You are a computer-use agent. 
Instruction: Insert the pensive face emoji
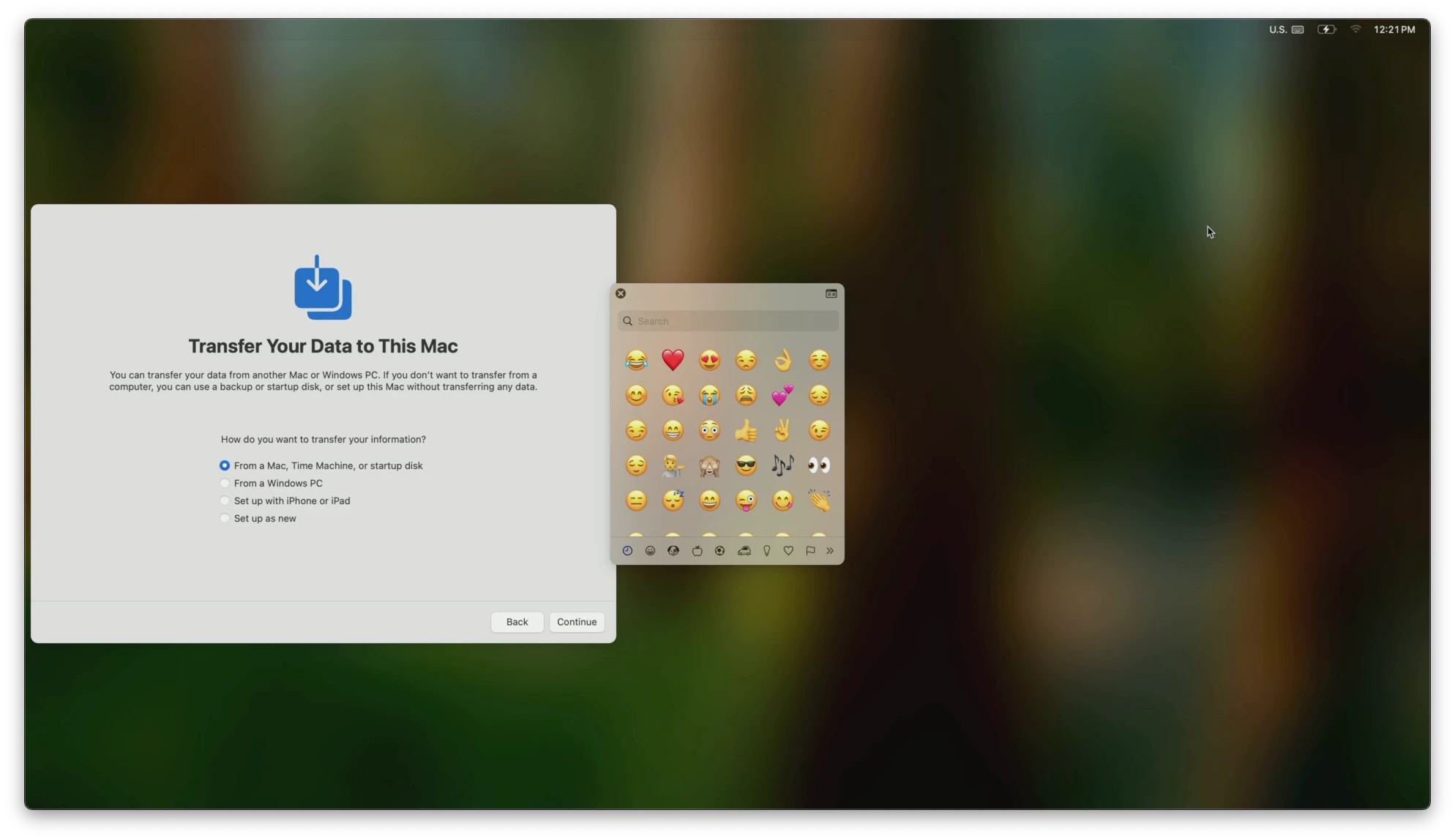click(x=819, y=395)
